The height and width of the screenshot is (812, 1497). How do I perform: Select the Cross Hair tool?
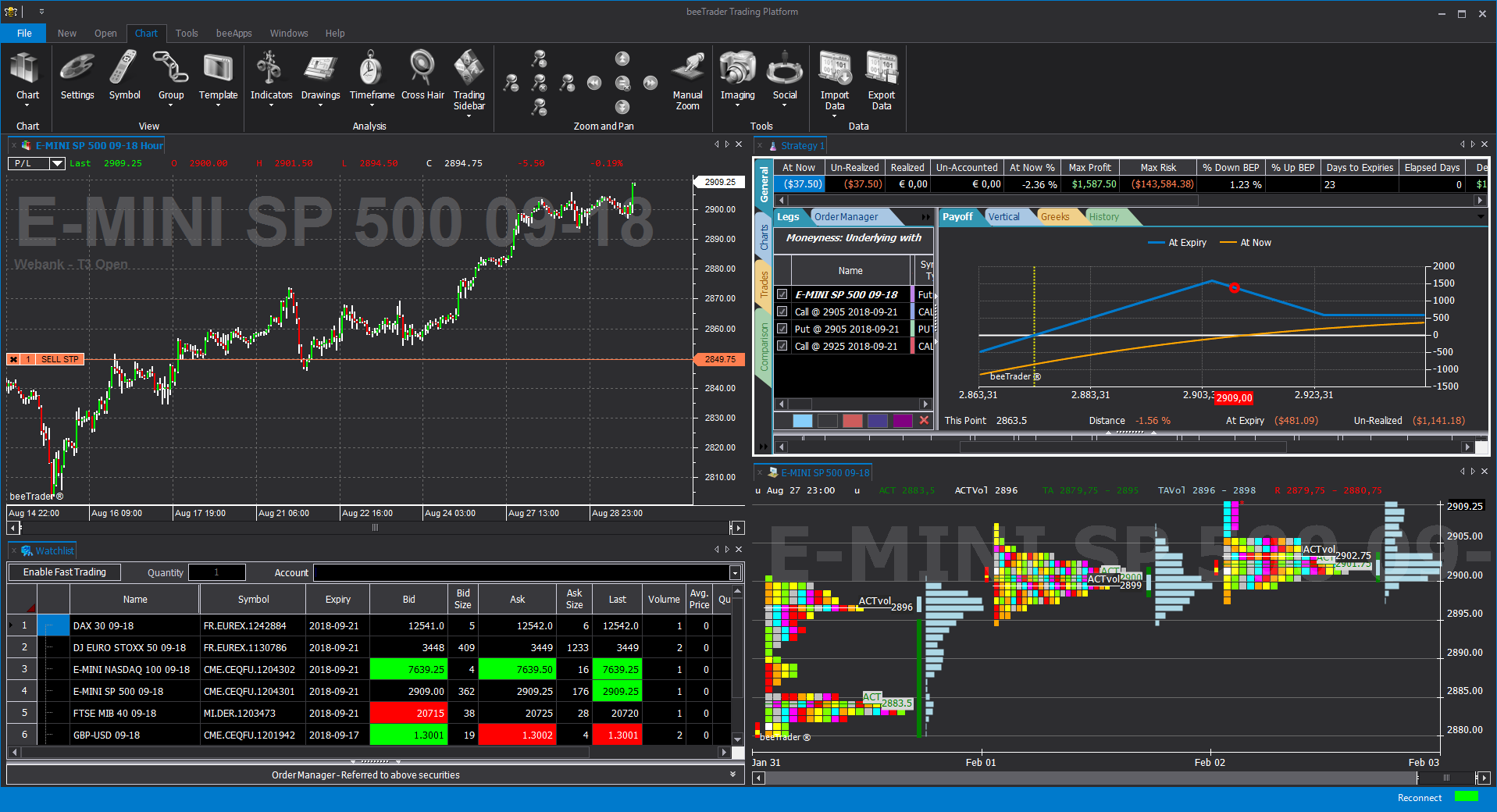(x=422, y=77)
